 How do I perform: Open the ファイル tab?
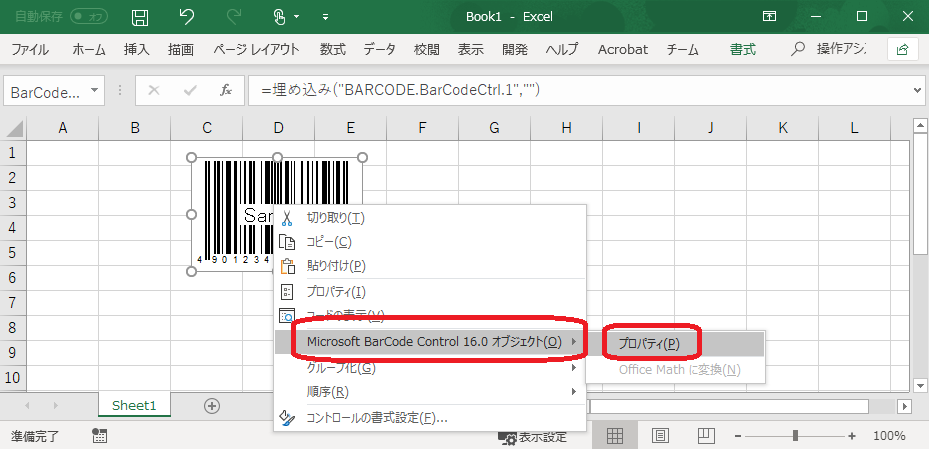coord(30,50)
